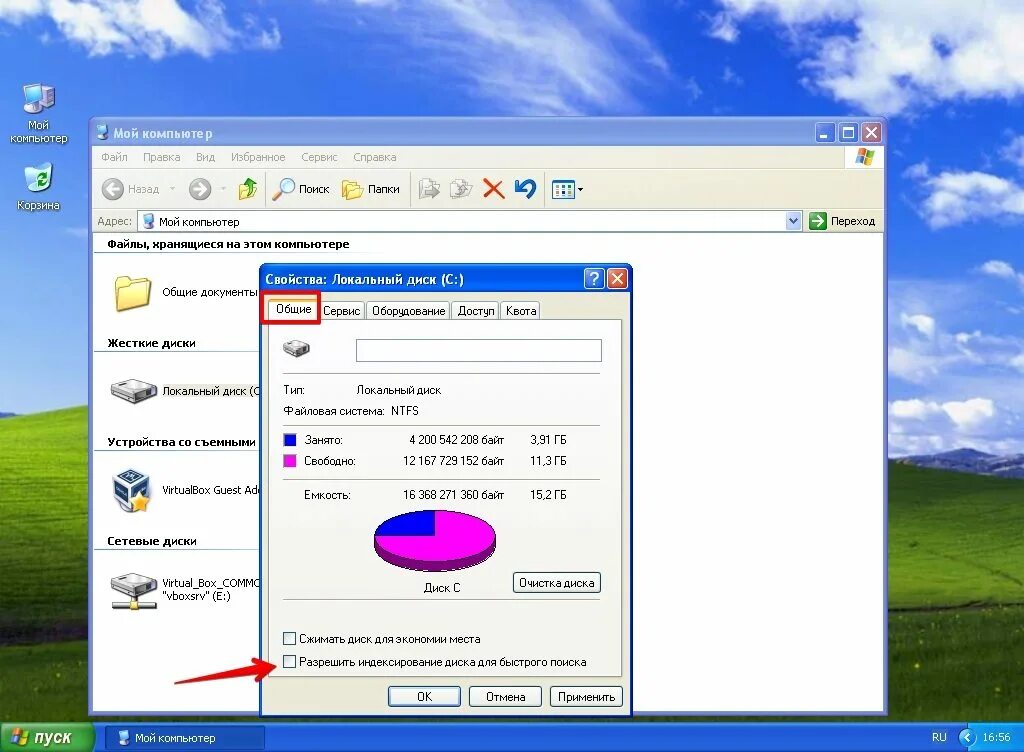Switch to the Оборудование tab
The width and height of the screenshot is (1024, 752).
[x=408, y=311]
